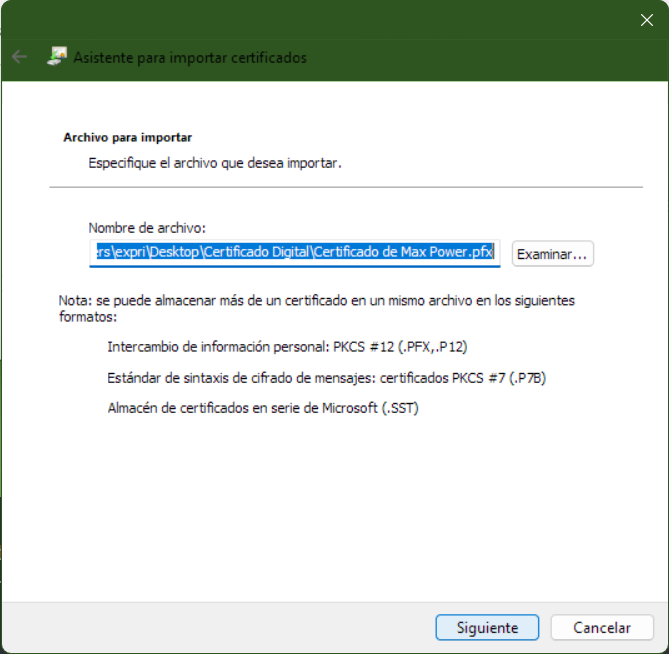Place cursor on 'Desktop' in the file path
669x654 pixels.
pyautogui.click(x=177, y=253)
